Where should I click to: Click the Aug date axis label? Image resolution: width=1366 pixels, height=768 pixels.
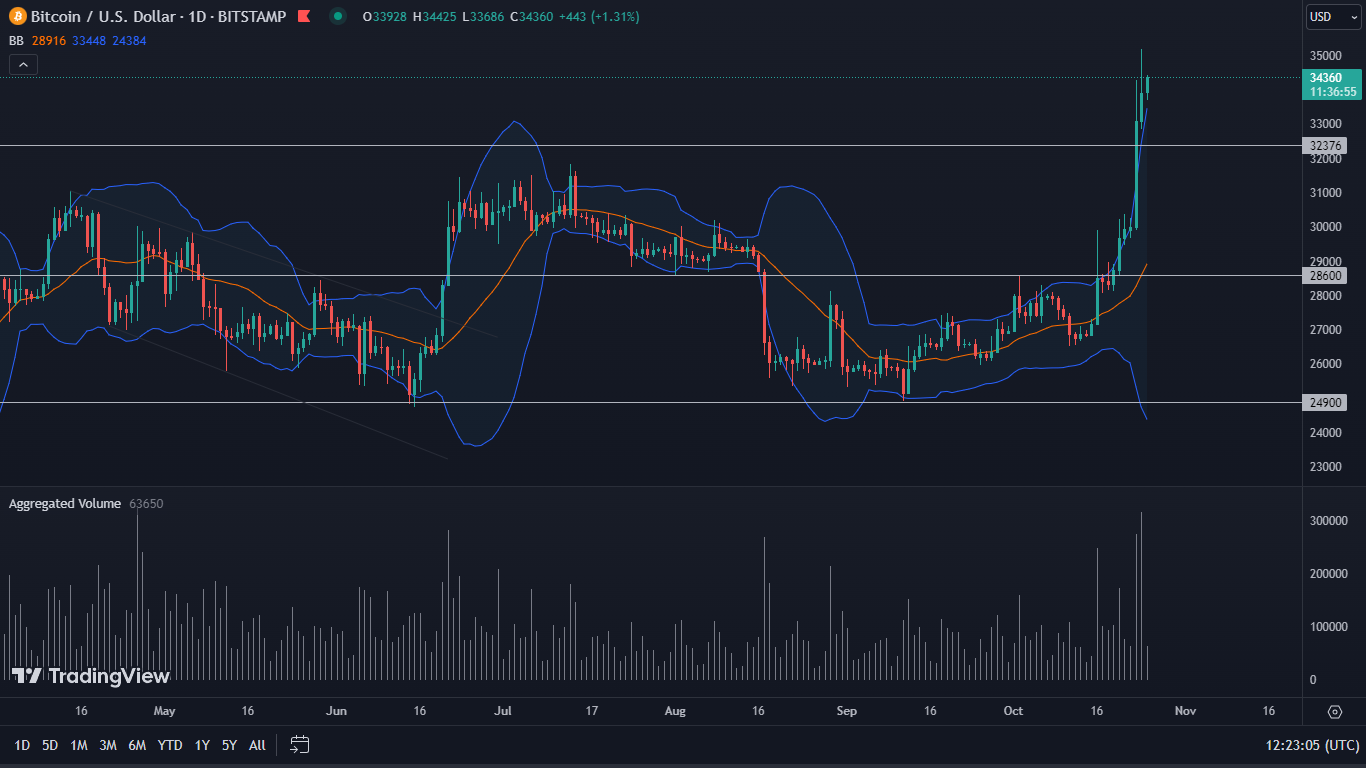675,711
